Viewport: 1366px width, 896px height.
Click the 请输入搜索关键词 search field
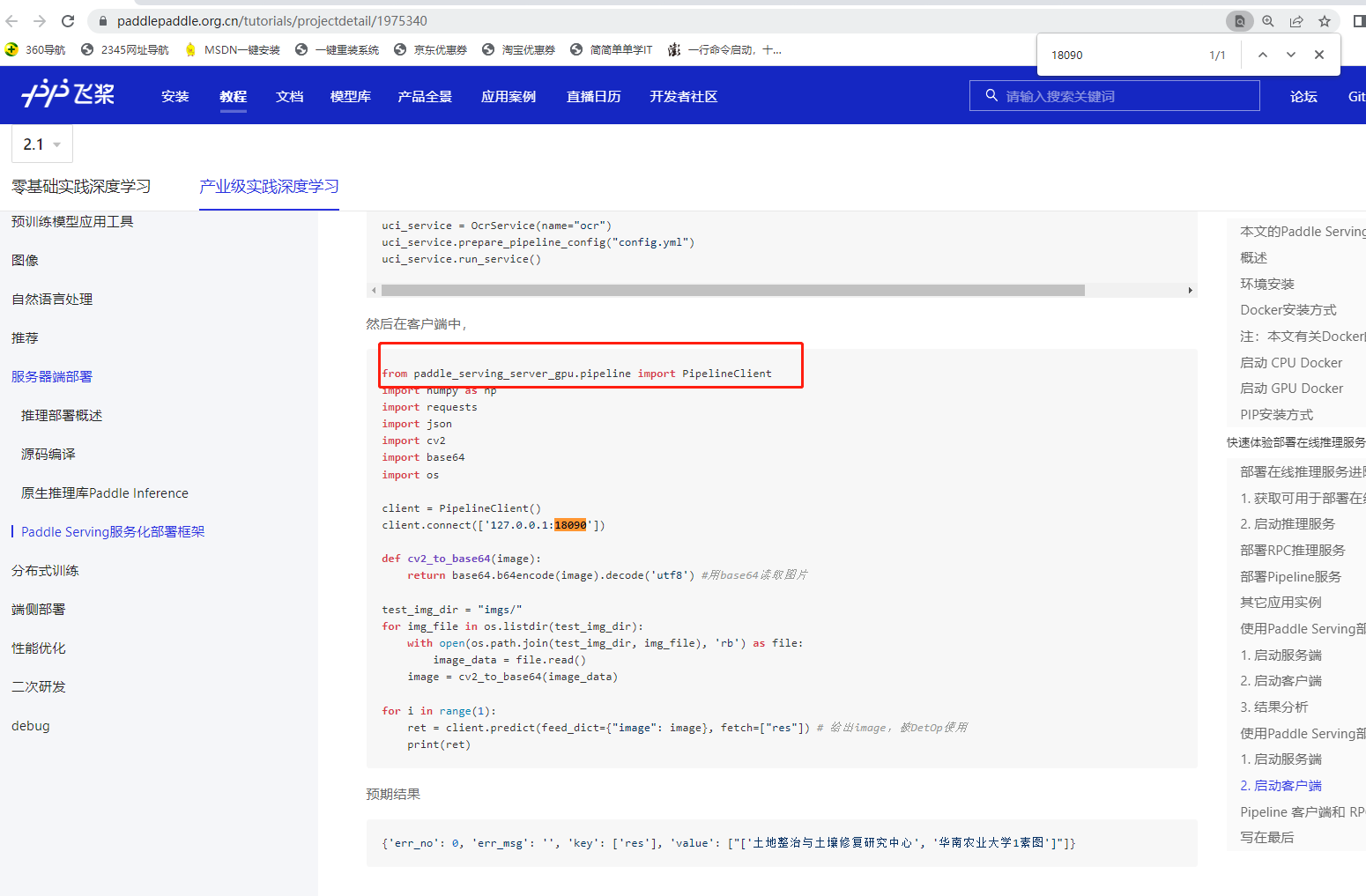[x=1115, y=95]
